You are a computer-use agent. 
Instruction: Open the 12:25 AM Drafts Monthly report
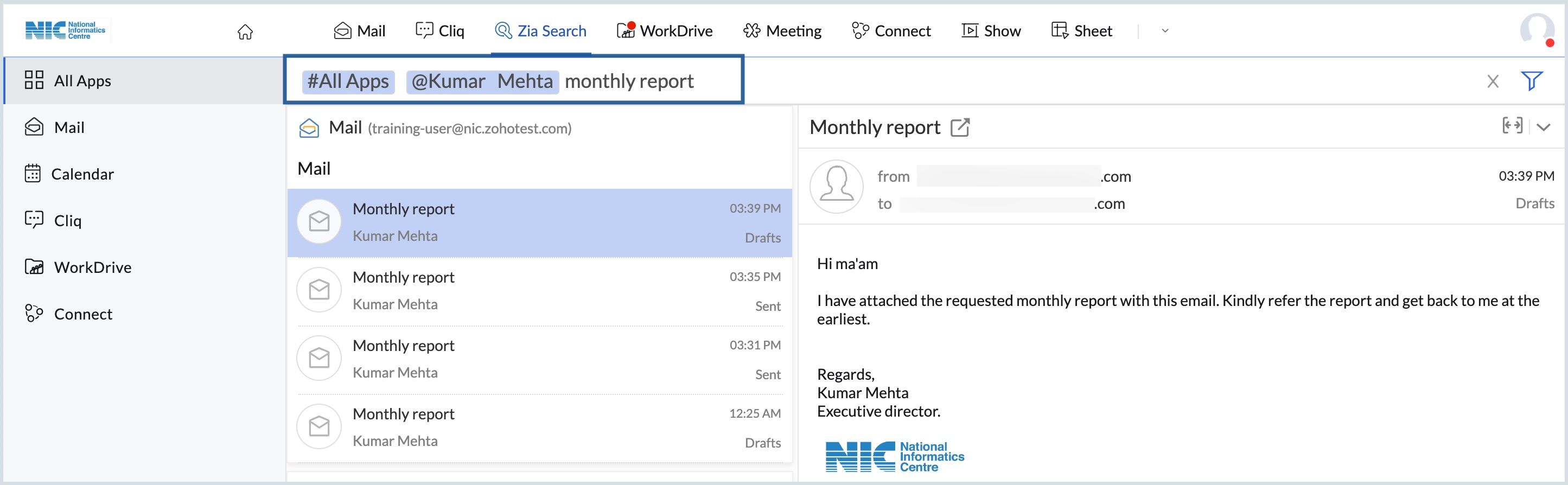(539, 428)
